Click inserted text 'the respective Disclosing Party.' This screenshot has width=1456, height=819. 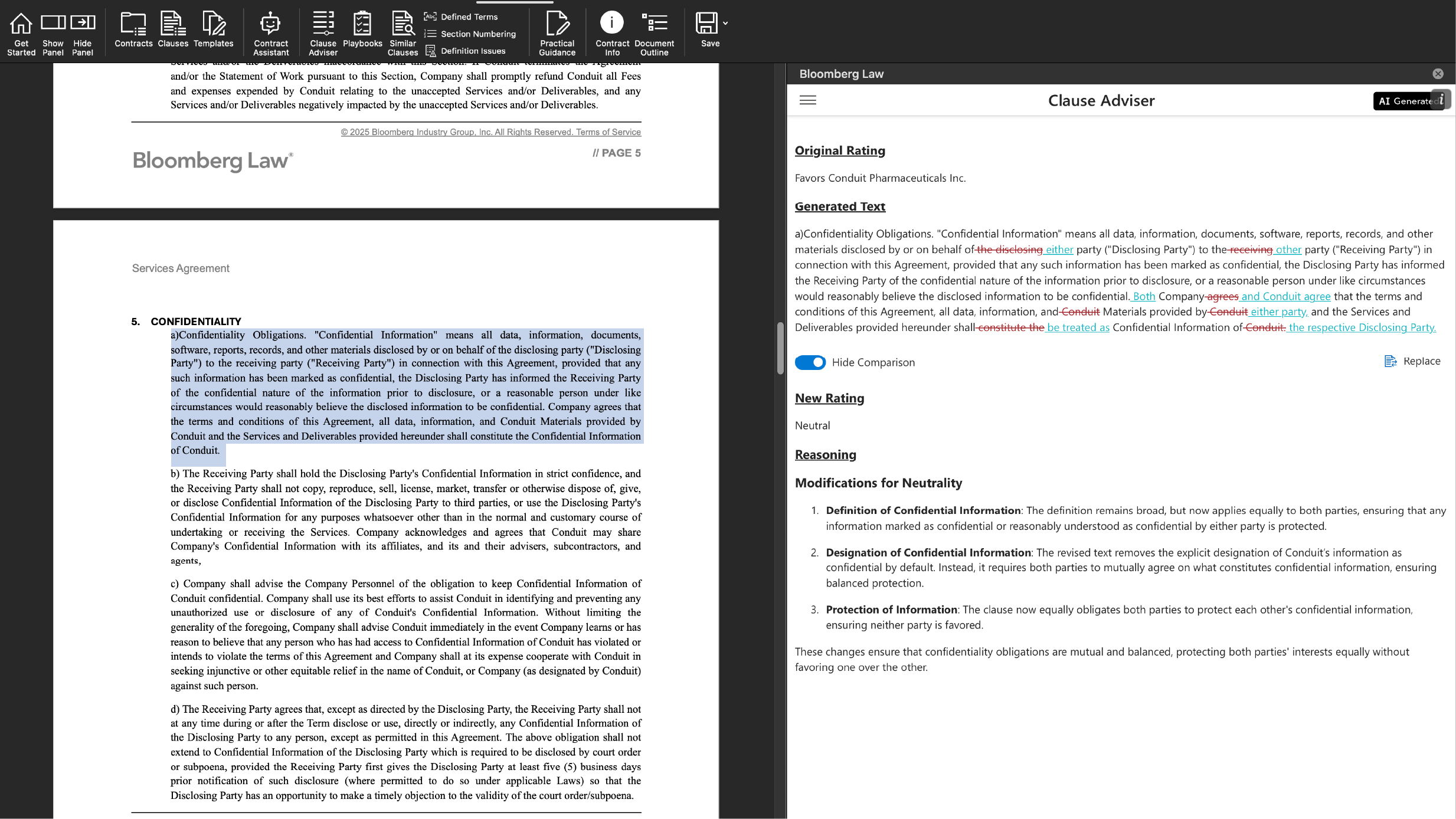point(1362,327)
